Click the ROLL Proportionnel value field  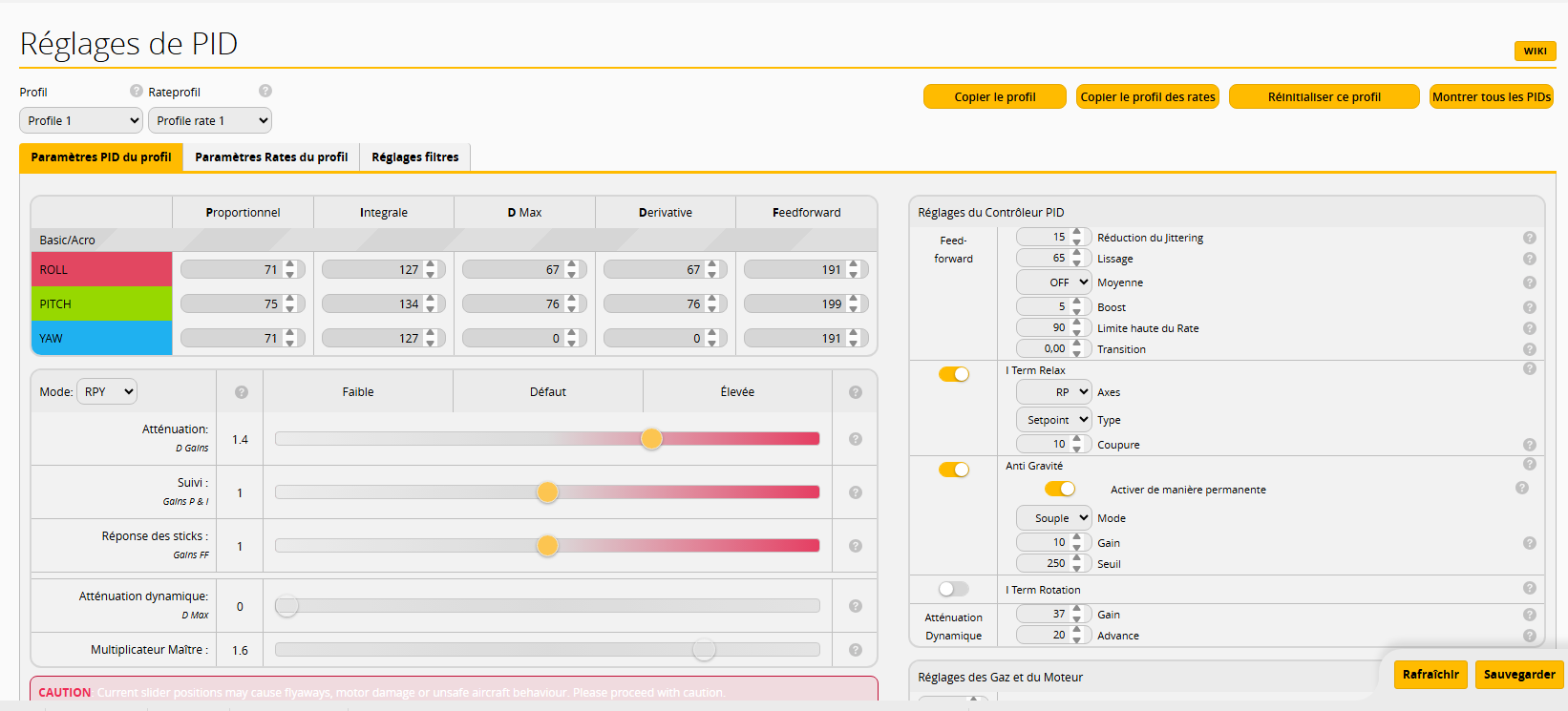coord(233,270)
